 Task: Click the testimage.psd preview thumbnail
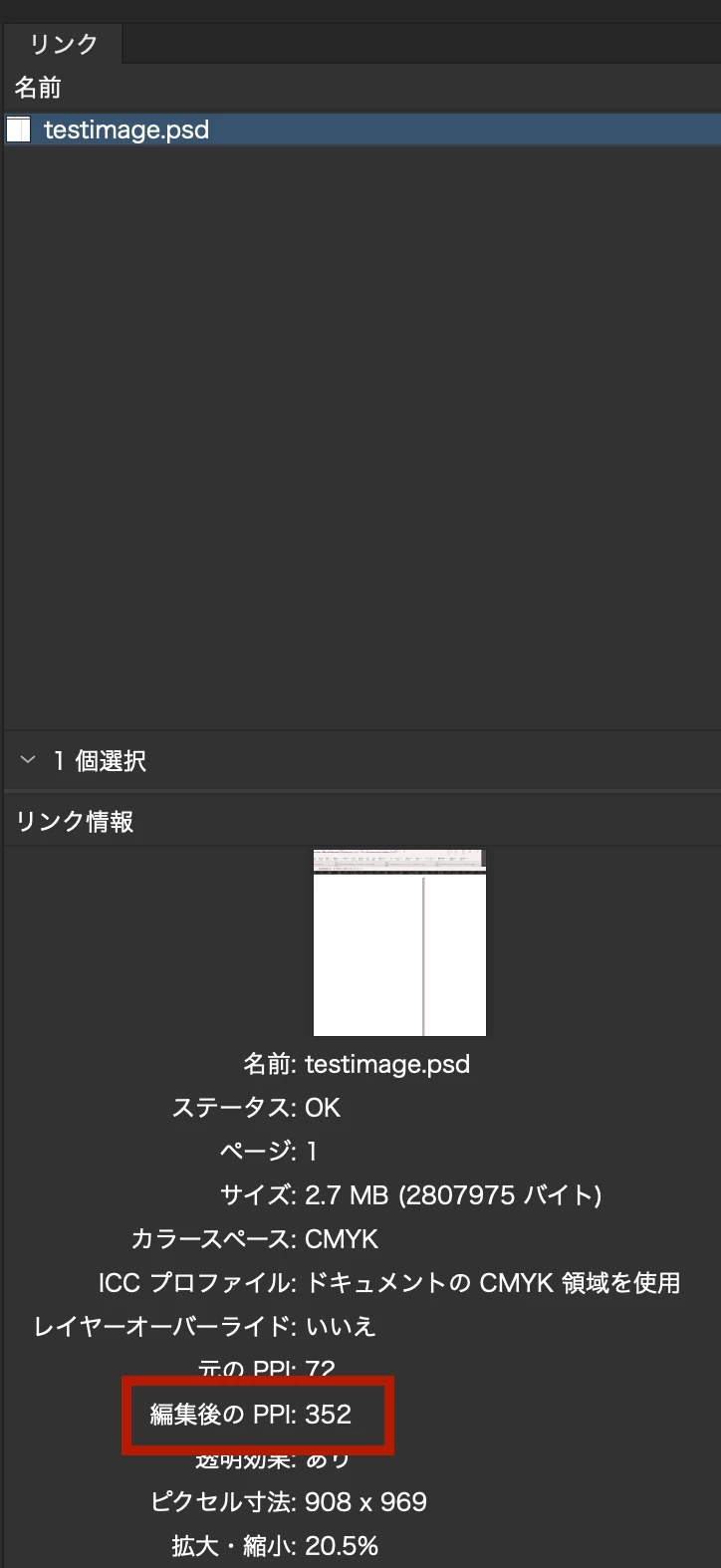[399, 942]
